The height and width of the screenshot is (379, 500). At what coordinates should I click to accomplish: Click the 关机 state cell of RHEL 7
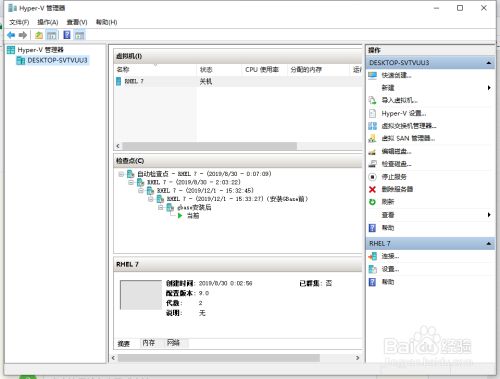pos(206,81)
